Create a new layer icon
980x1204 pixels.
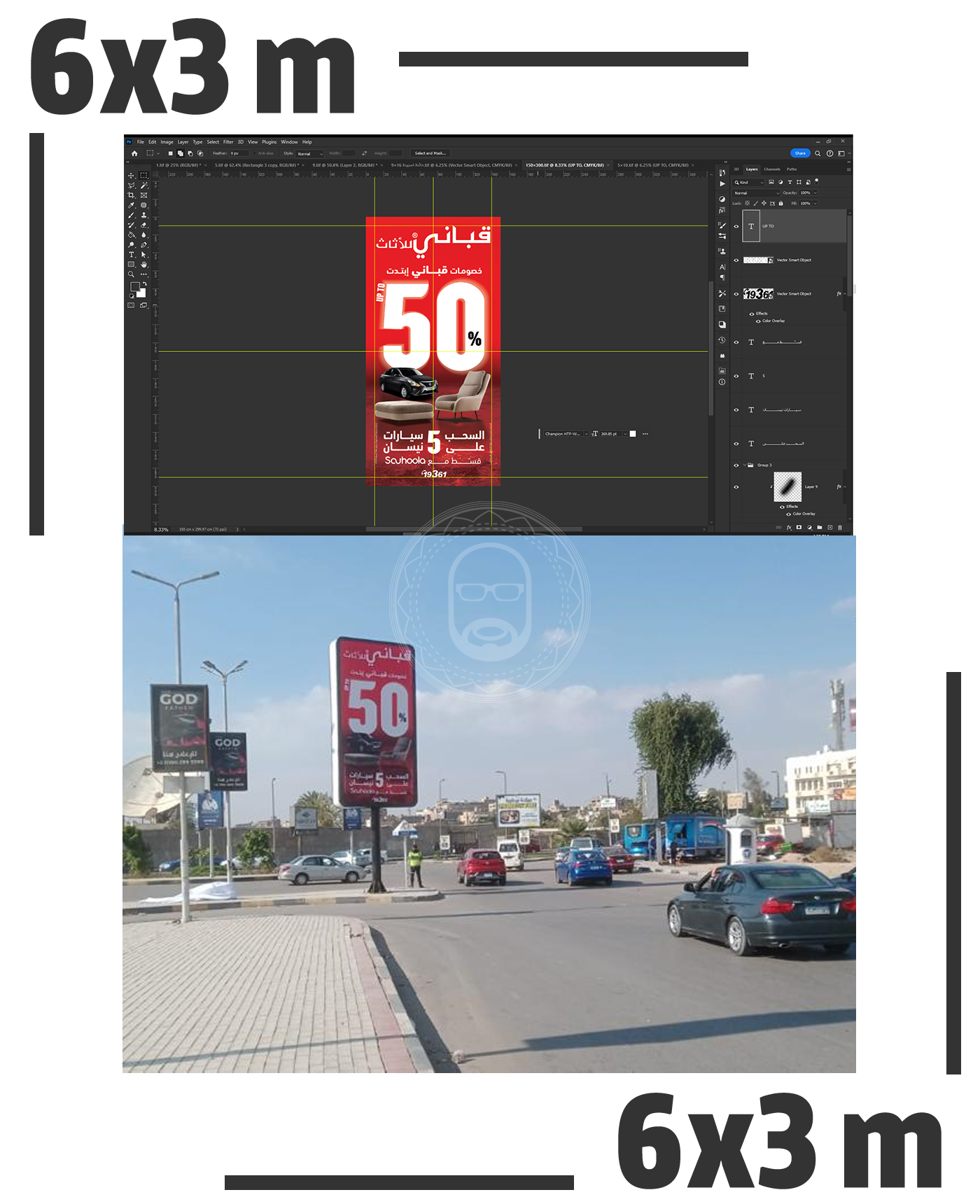[830, 527]
